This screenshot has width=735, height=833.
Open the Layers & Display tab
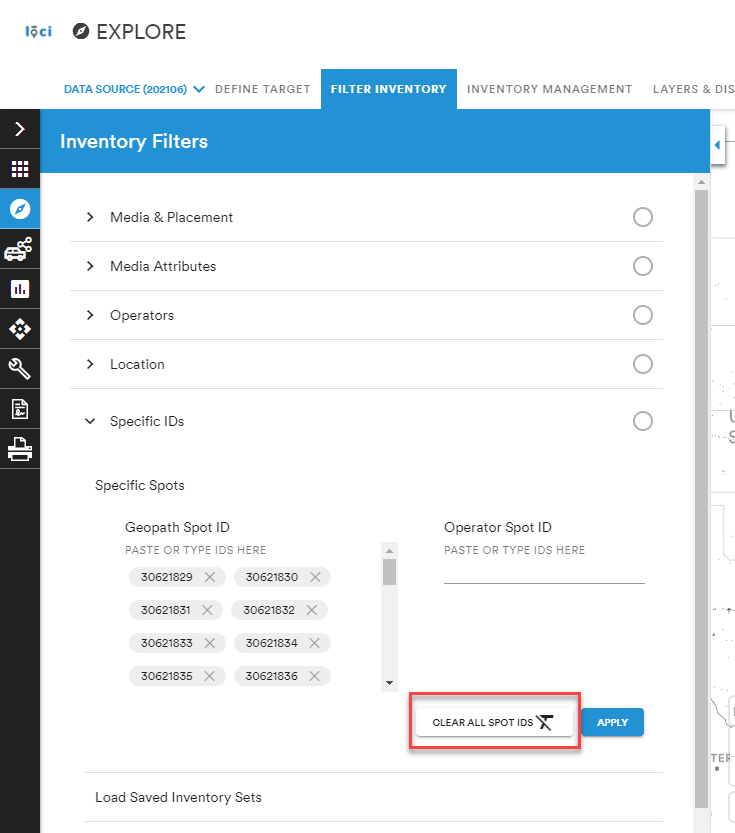point(694,89)
